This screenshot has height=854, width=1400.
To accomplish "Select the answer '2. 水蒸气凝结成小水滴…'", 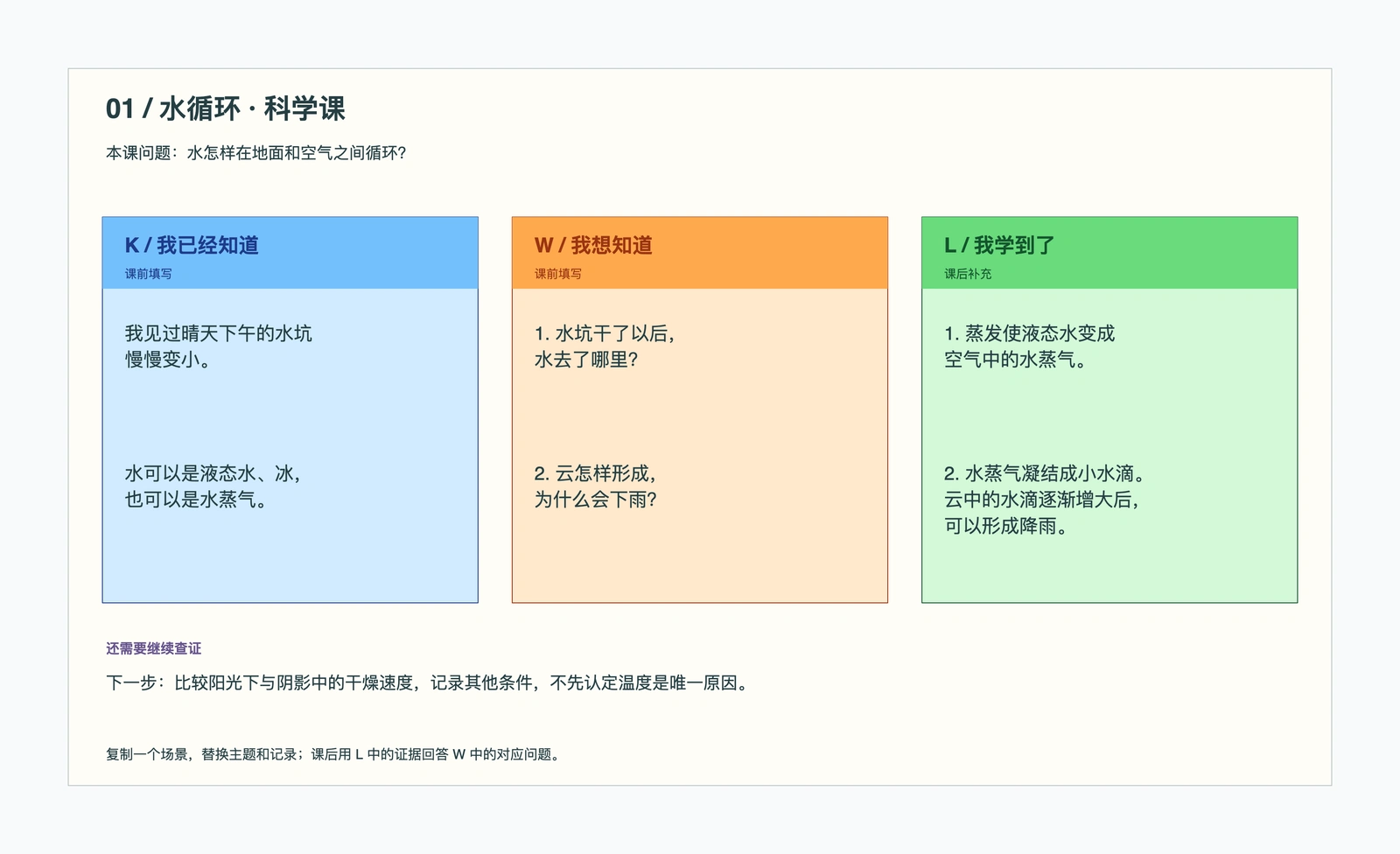I will (1045, 500).
